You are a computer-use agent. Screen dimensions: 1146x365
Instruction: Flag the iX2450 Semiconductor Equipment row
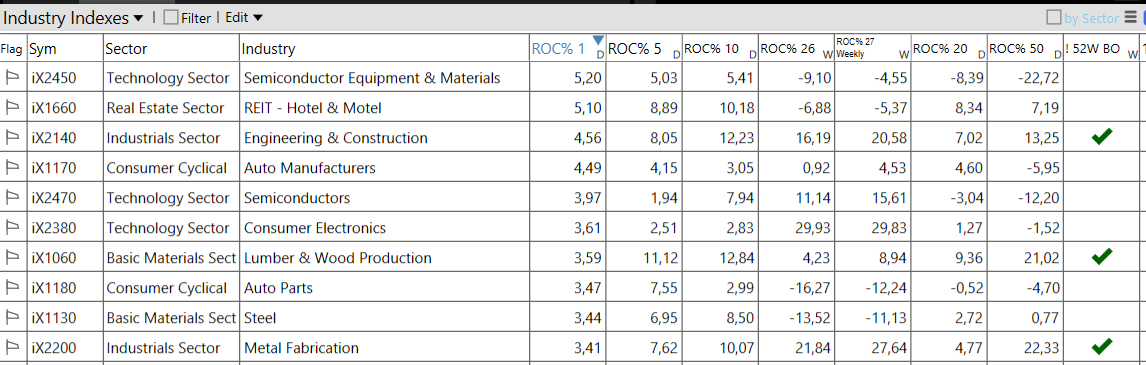12,78
